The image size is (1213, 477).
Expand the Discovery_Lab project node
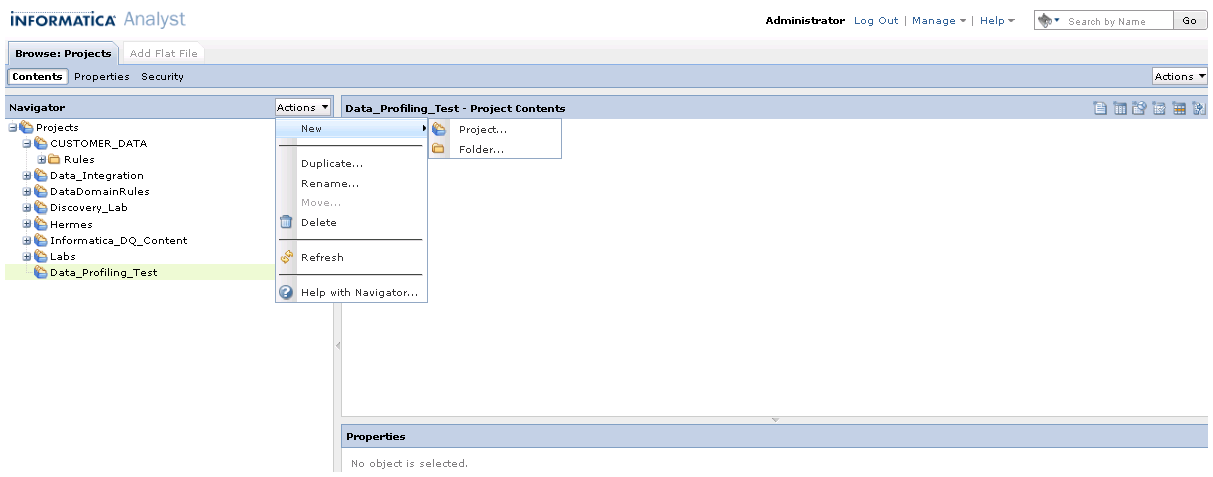pos(27,208)
